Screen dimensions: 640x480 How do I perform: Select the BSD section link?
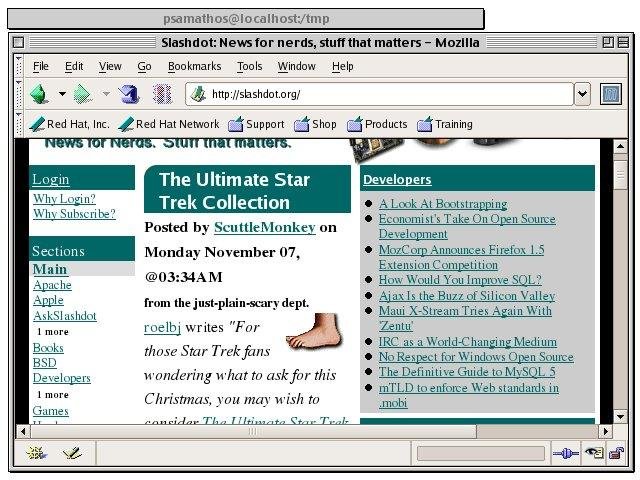pos(44,363)
